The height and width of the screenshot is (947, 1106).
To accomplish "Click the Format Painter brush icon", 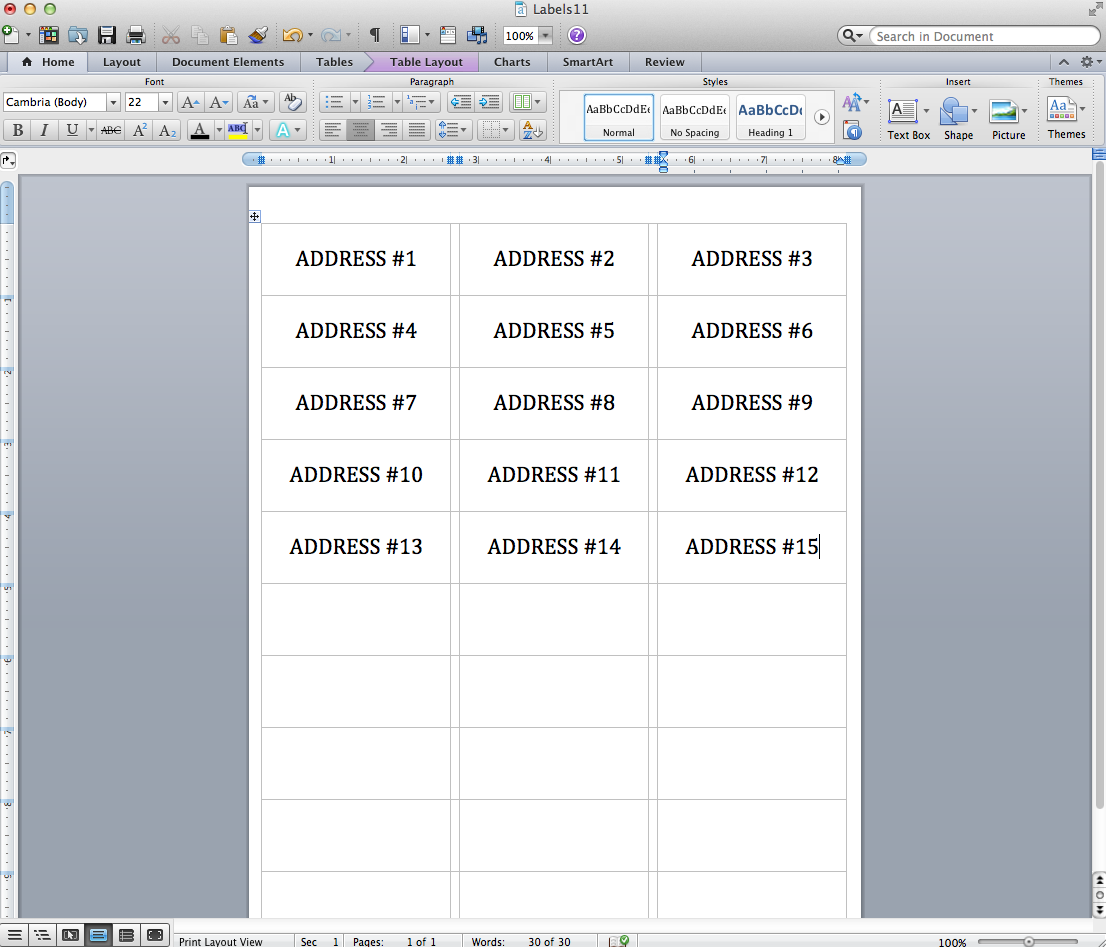I will [258, 35].
